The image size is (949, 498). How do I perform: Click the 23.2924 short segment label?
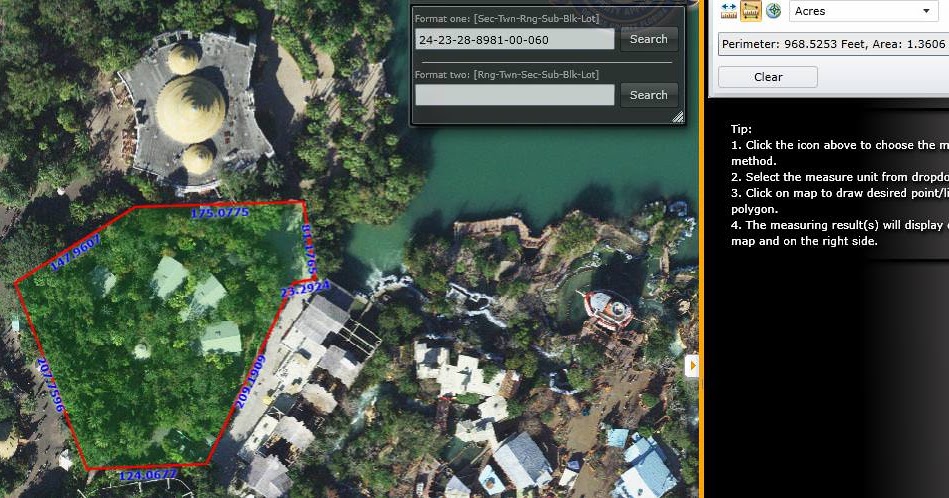[306, 289]
